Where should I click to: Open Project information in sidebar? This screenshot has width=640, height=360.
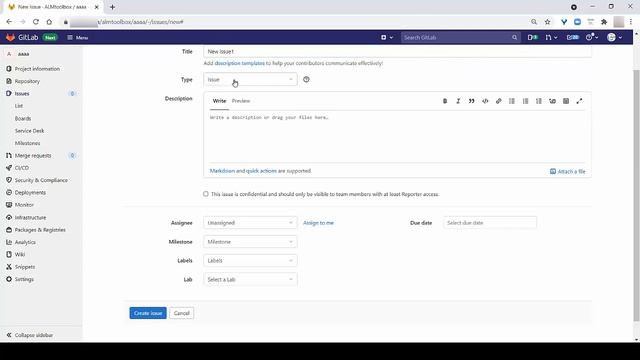coord(37,69)
